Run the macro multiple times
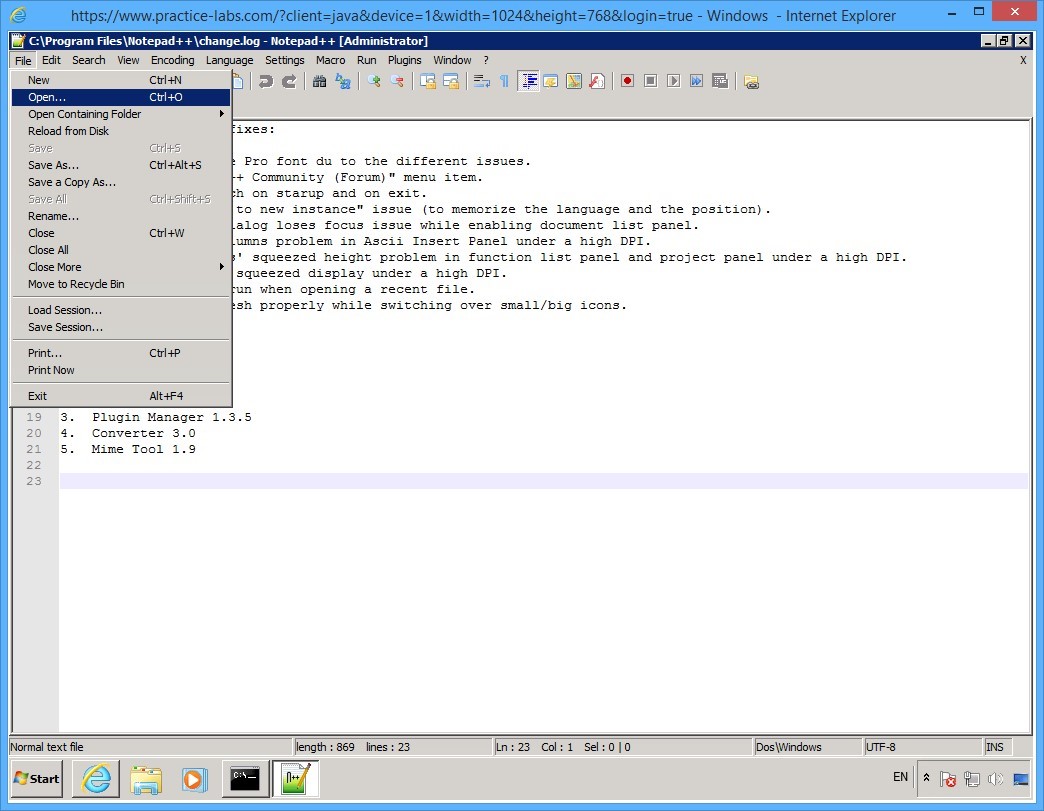Image resolution: width=1044 pixels, height=811 pixels. click(x=698, y=82)
